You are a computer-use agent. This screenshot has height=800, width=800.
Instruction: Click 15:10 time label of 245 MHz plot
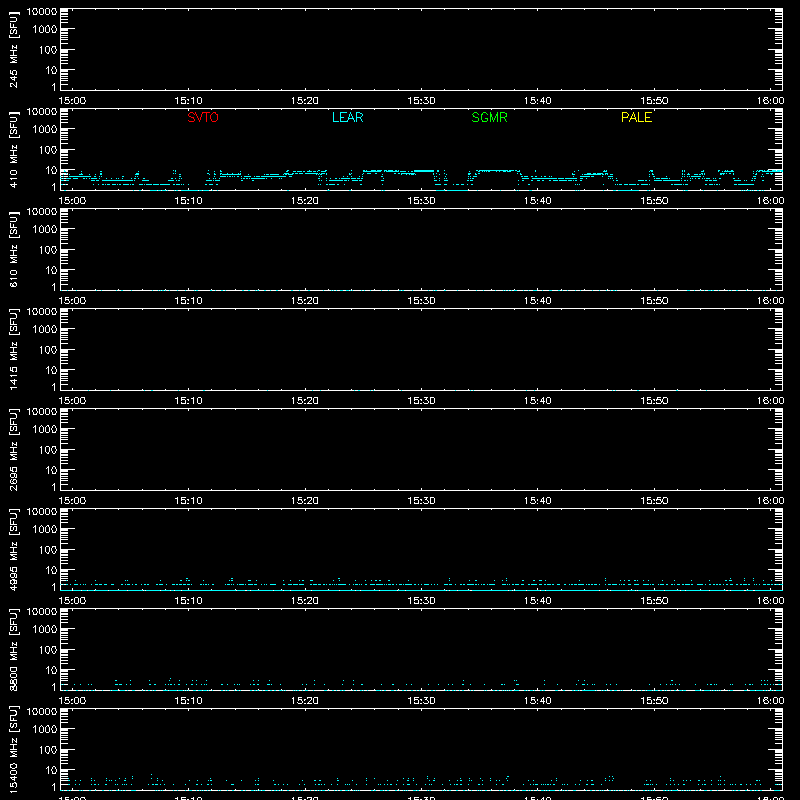pos(188,101)
